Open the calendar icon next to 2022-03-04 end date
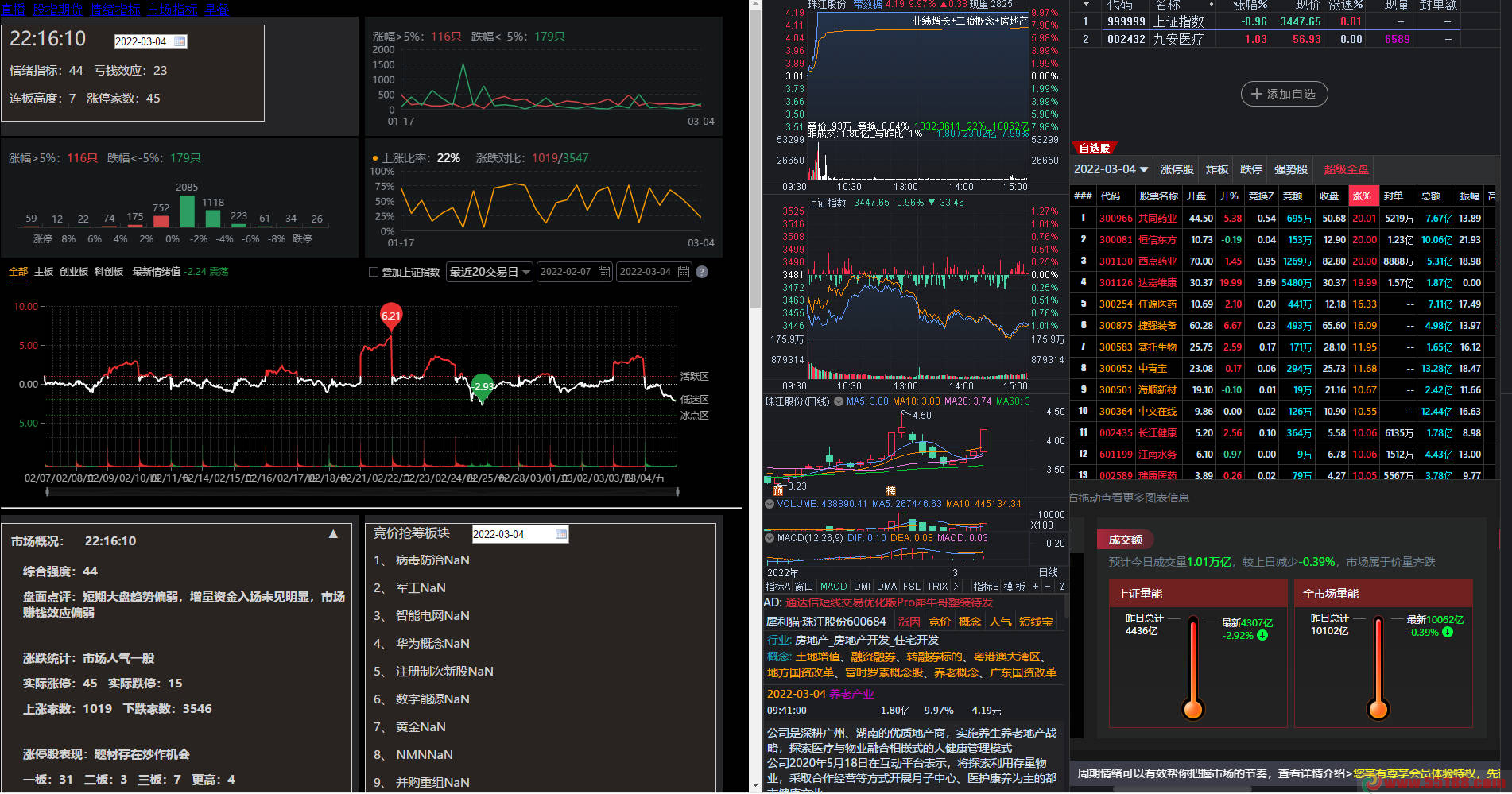Image resolution: width=1512 pixels, height=794 pixels. click(x=684, y=272)
